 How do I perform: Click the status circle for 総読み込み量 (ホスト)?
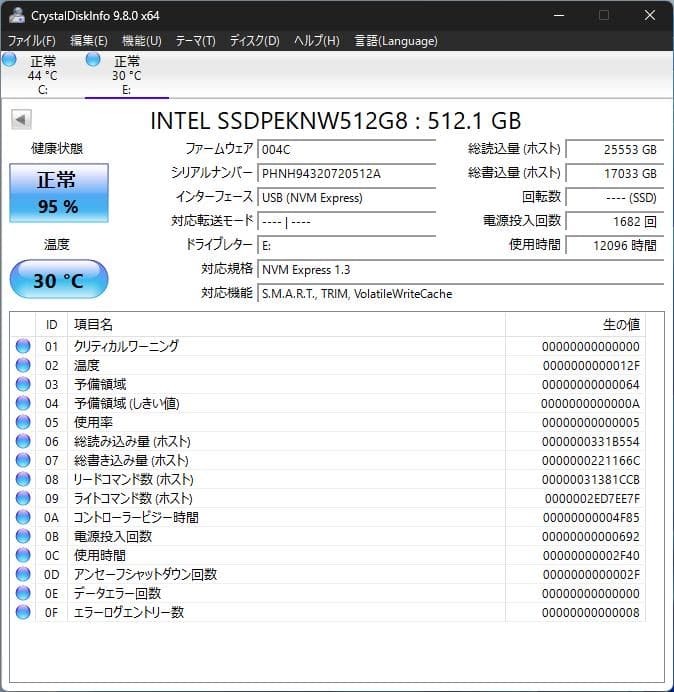coord(23,441)
